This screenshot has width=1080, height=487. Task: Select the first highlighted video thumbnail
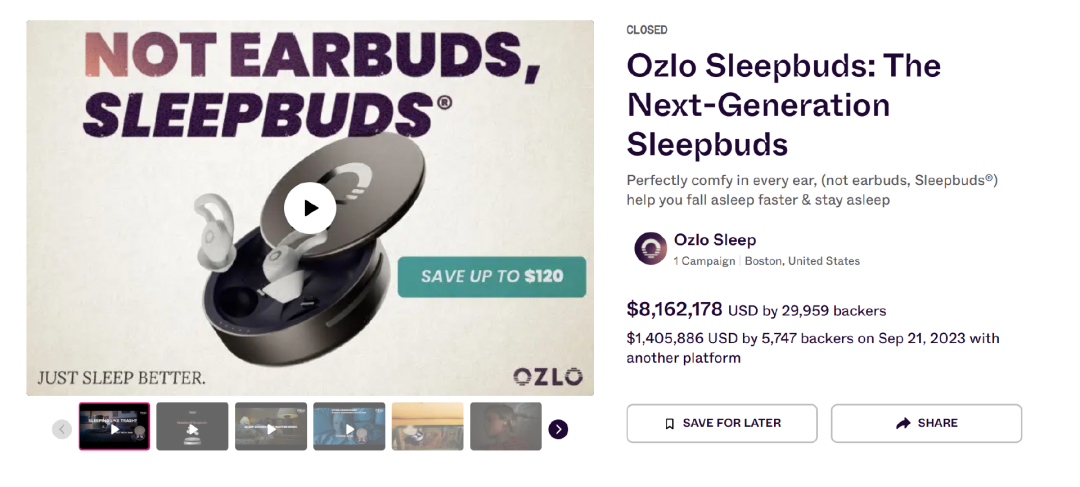(114, 427)
